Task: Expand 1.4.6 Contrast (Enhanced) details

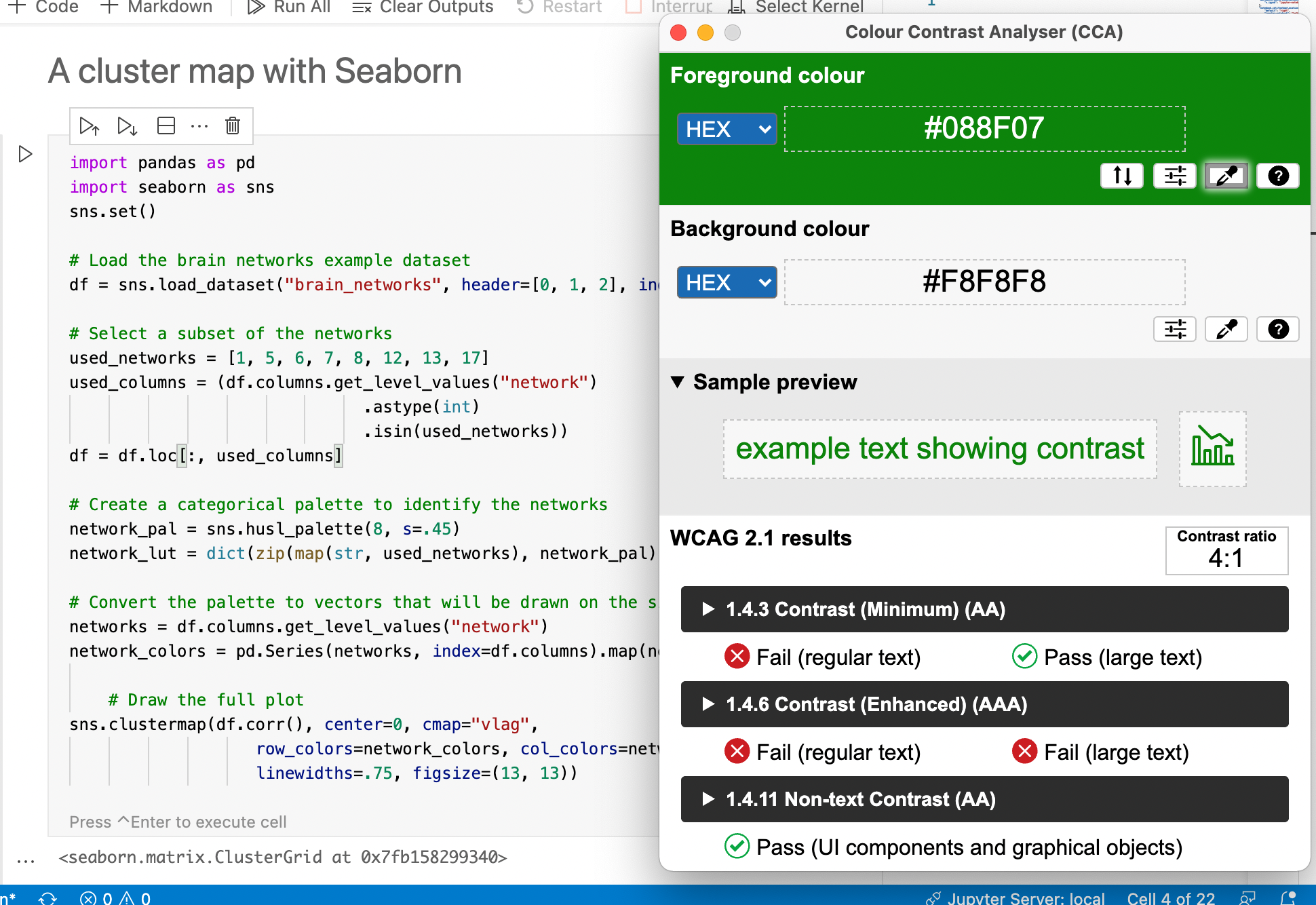Action: pos(708,704)
